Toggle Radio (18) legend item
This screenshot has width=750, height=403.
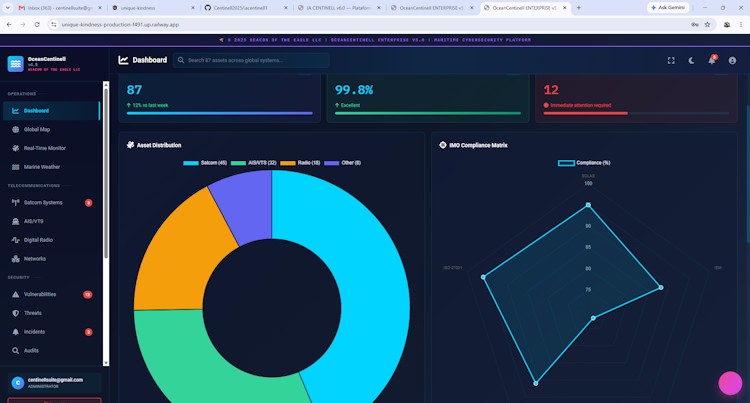click(x=300, y=163)
